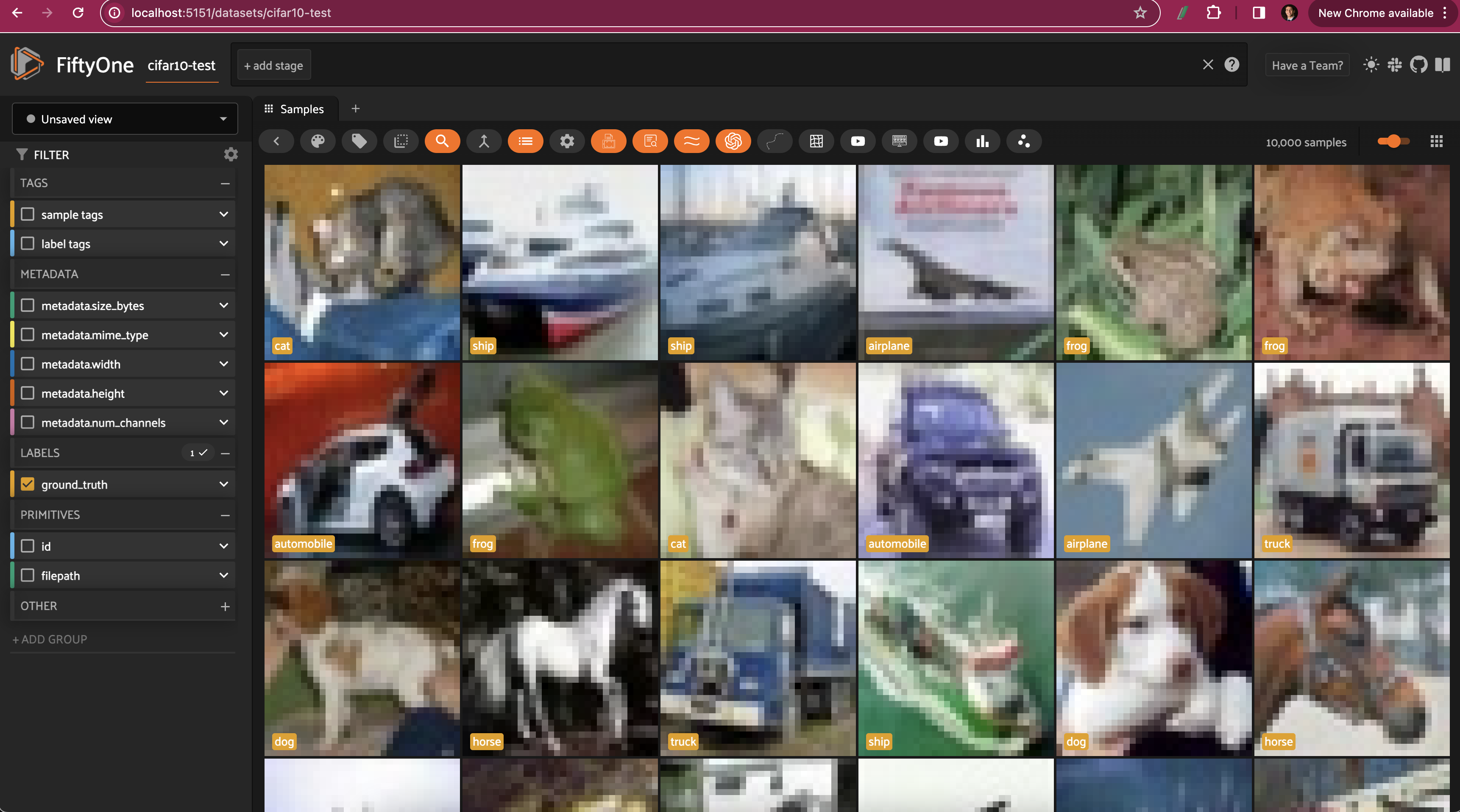Image resolution: width=1460 pixels, height=812 pixels.
Task: Click the tag samples icon
Action: 359,141
